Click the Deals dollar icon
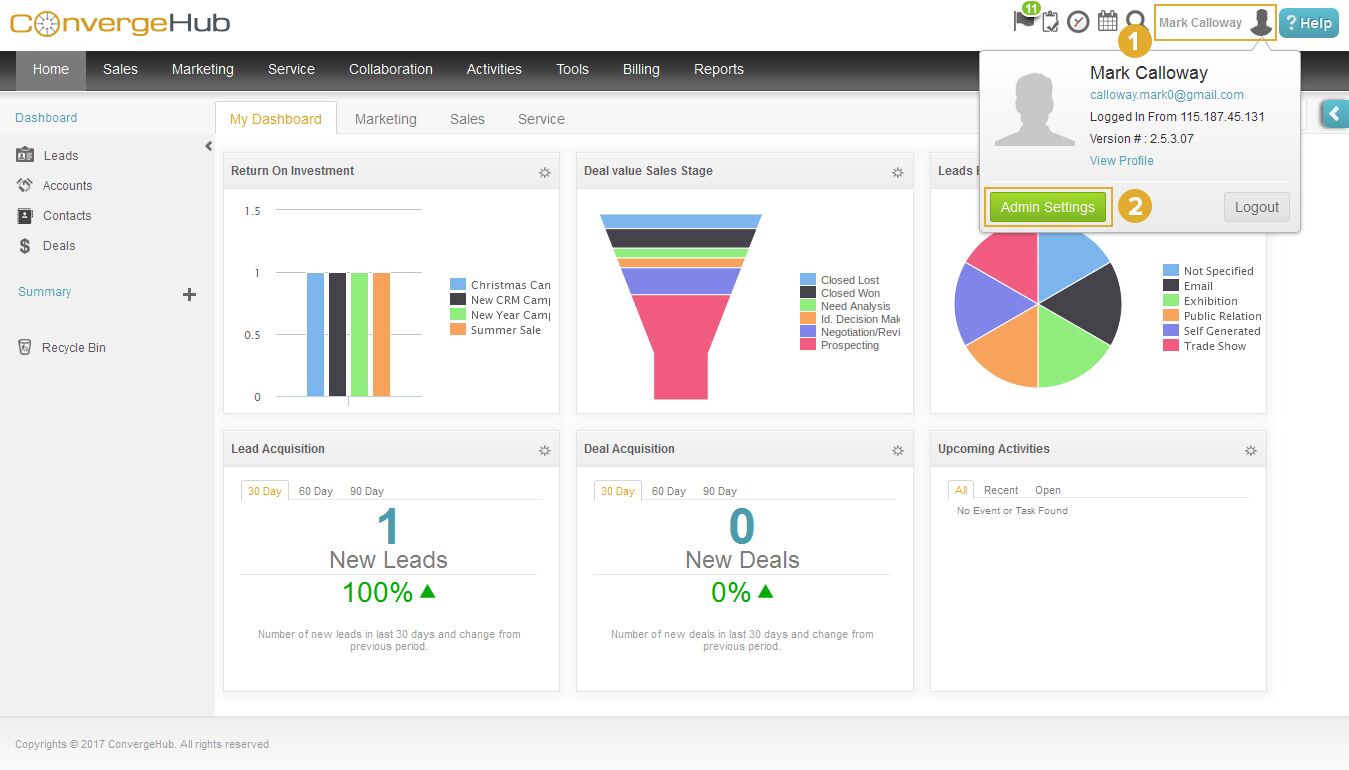The image size is (1349, 770). (25, 246)
